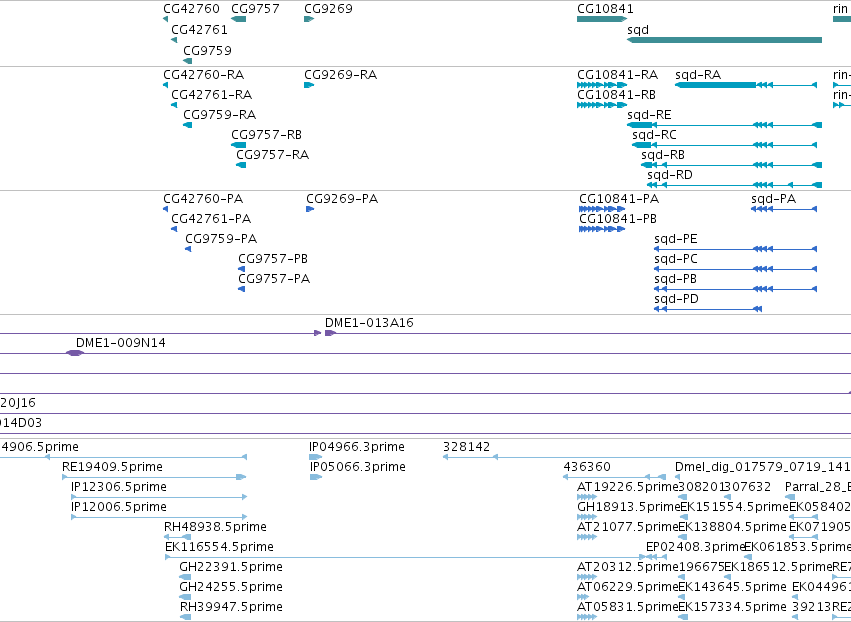Click the CG9269 gene label
The height and width of the screenshot is (622, 851).
328,9
